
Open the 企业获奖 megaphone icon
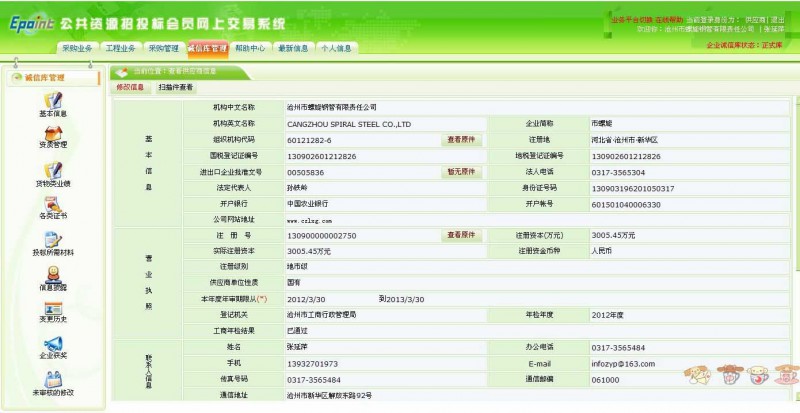click(53, 343)
